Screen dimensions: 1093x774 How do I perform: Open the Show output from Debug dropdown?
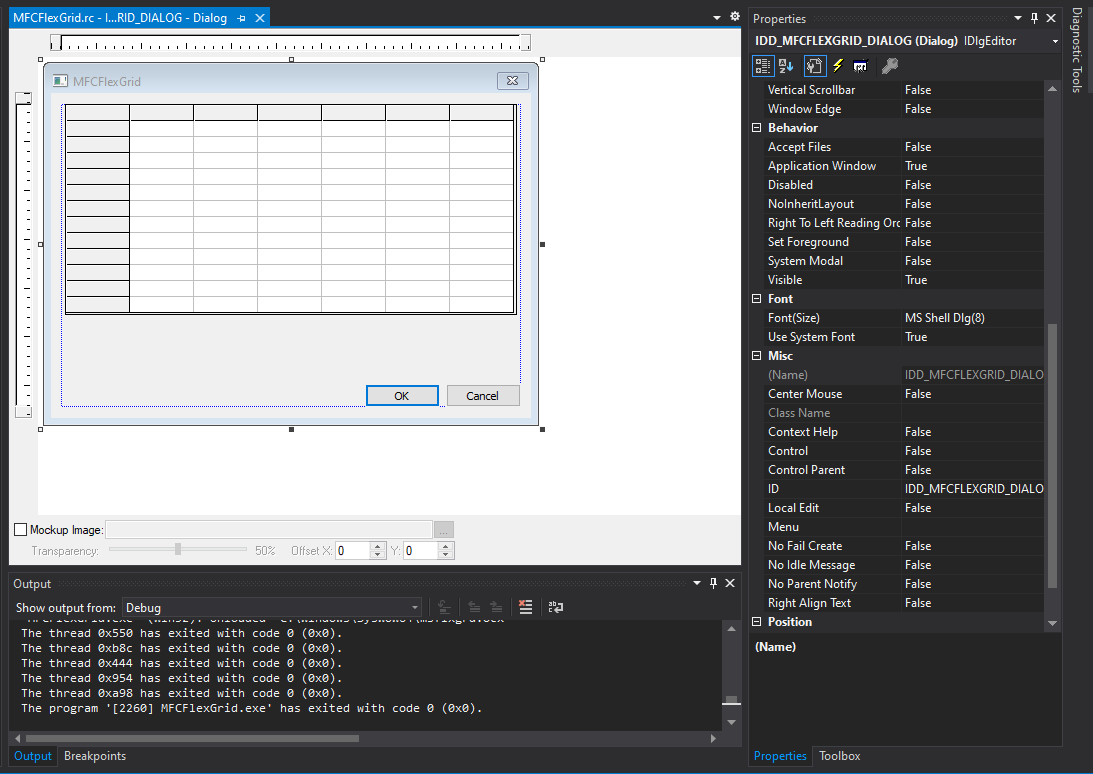coord(272,607)
